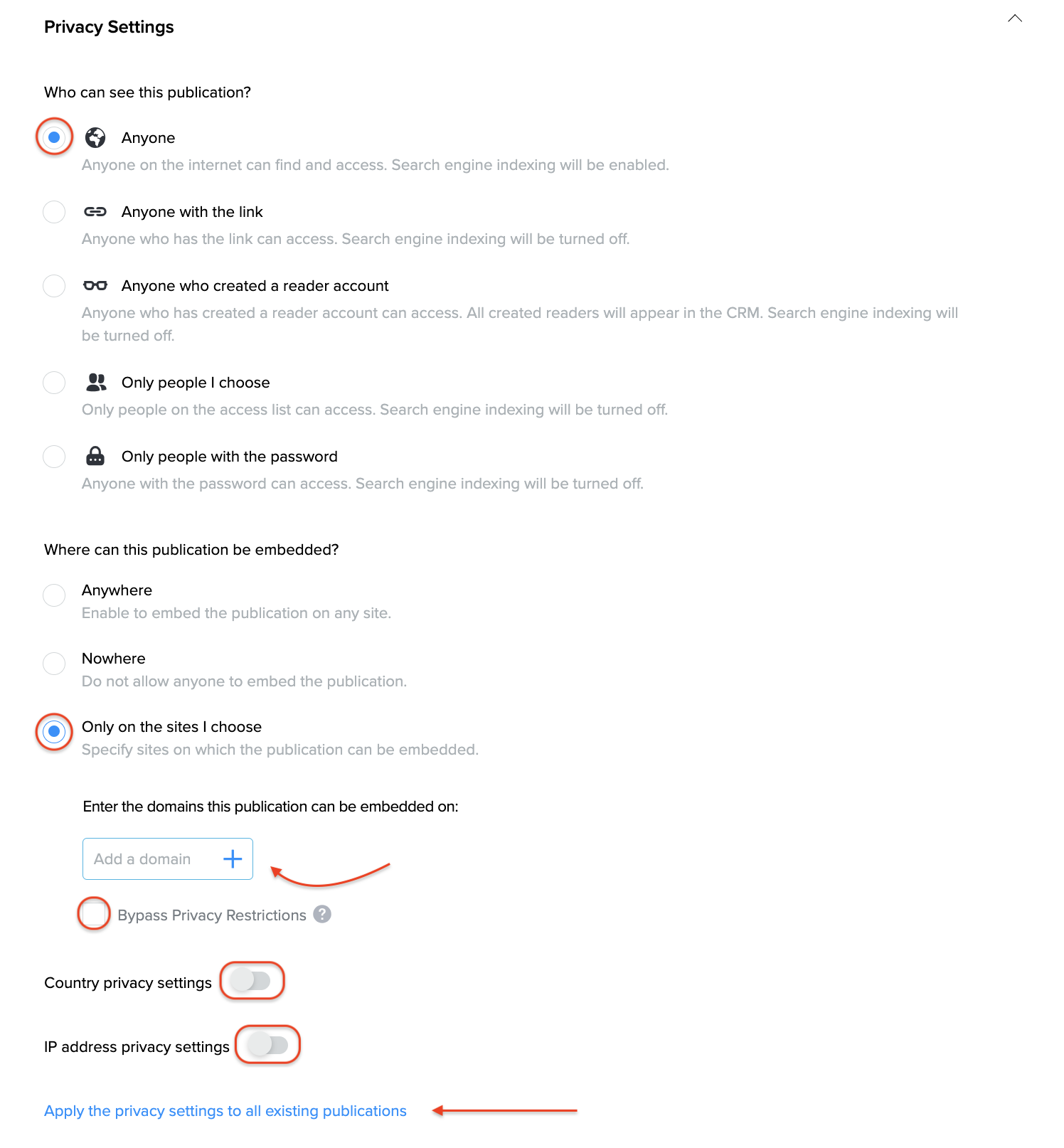Choose the Nowhere embed radio button

pos(54,663)
